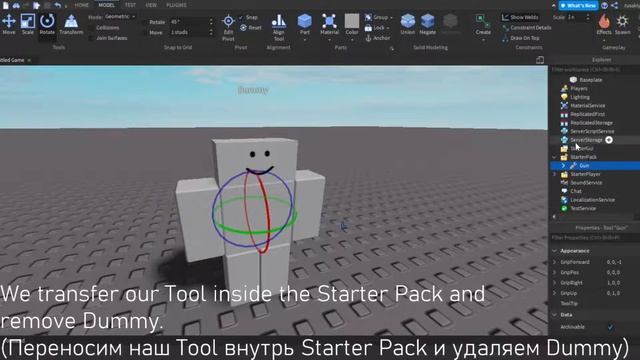Viewport: 640px width, 360px height.
Task: Click the Negate solid modeling icon
Action: (427, 21)
